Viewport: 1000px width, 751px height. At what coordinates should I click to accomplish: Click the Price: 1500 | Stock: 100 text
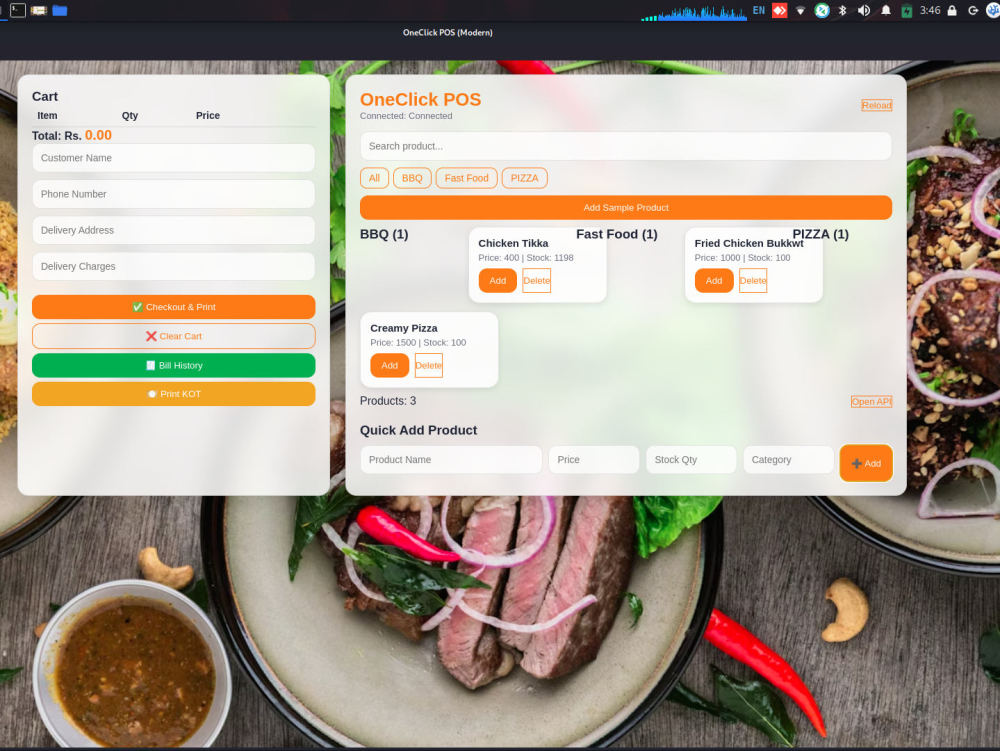coord(418,342)
